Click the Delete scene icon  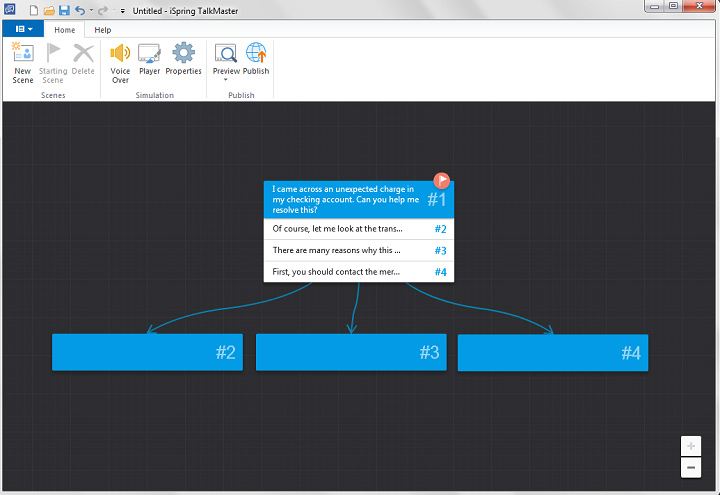pos(83,53)
